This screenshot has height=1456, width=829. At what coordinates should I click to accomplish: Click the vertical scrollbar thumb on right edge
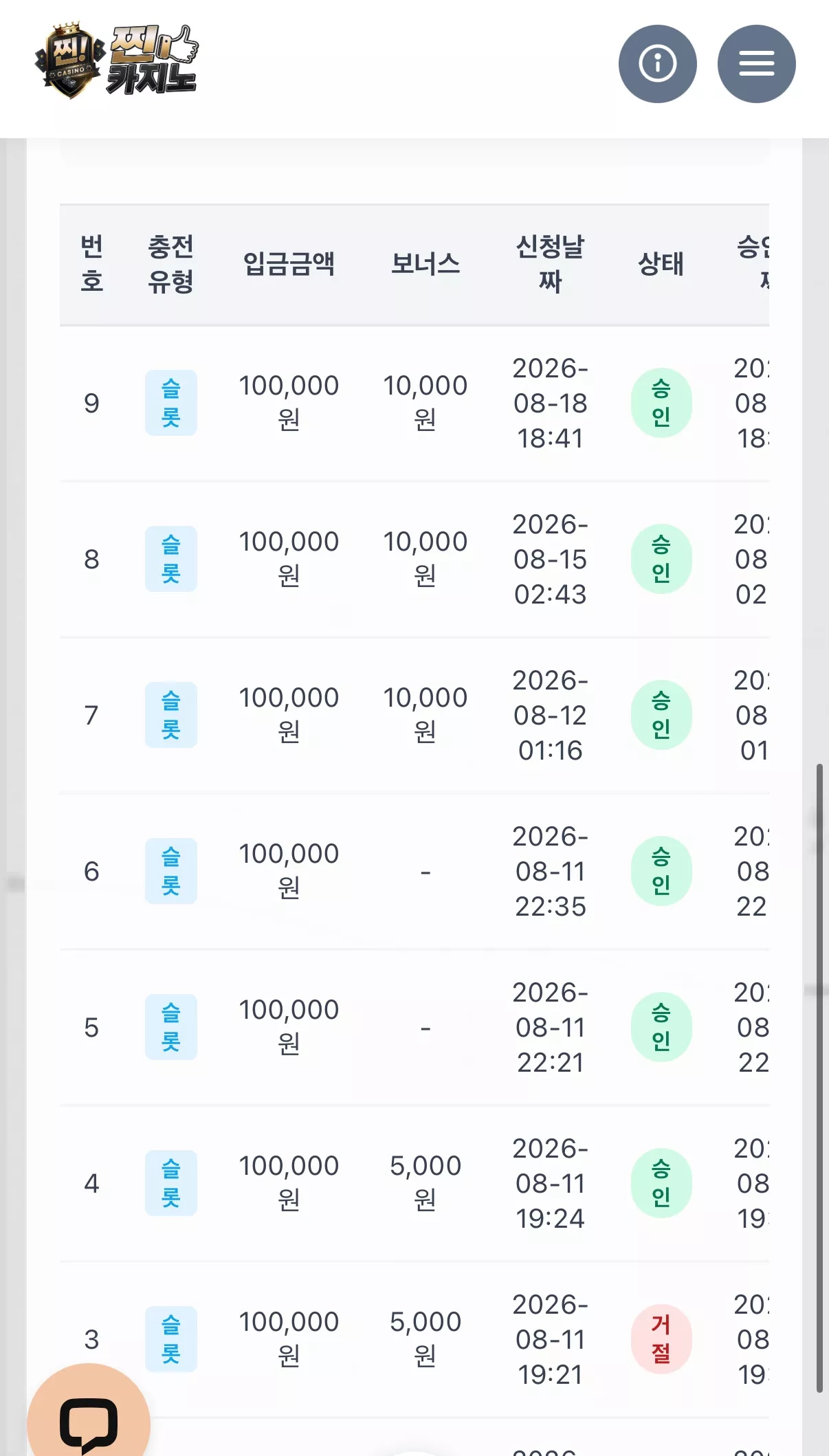(x=819, y=1078)
